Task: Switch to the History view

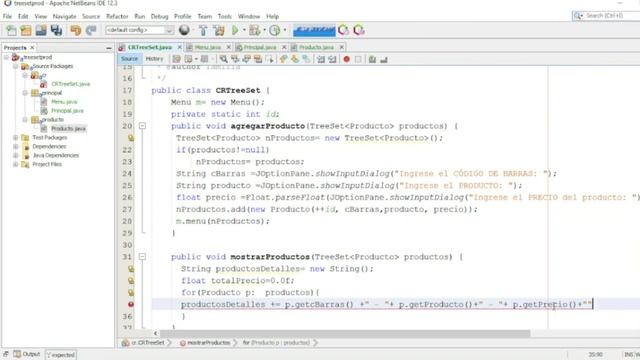Action: [x=154, y=59]
